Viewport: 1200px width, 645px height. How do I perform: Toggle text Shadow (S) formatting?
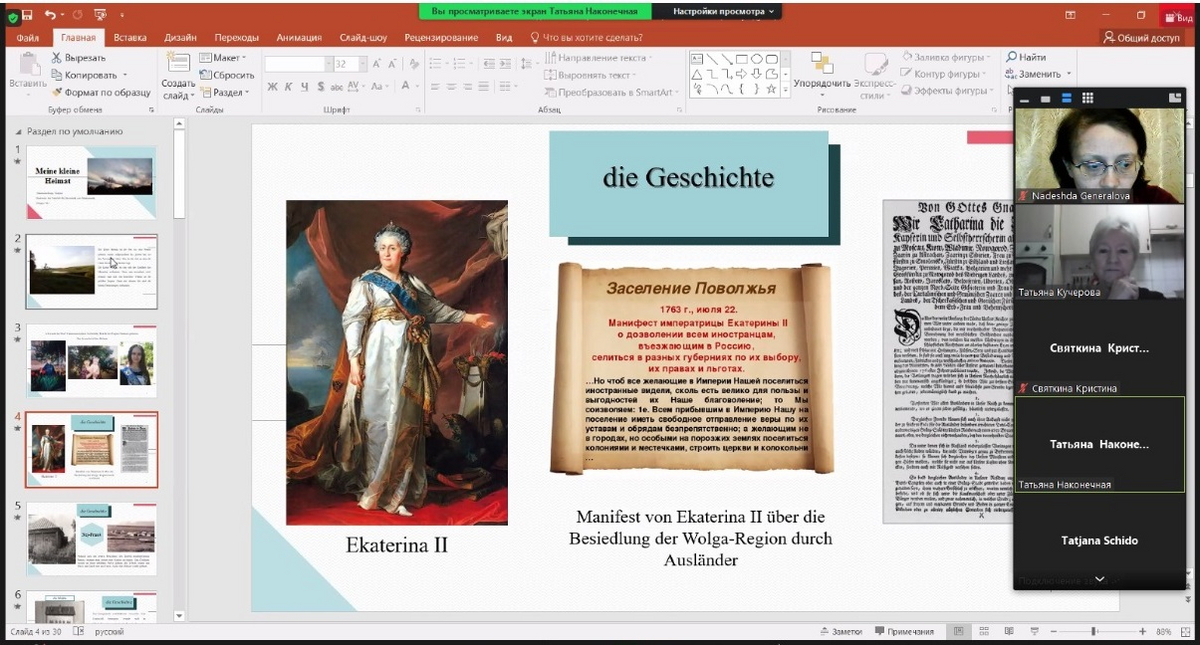coord(321,87)
